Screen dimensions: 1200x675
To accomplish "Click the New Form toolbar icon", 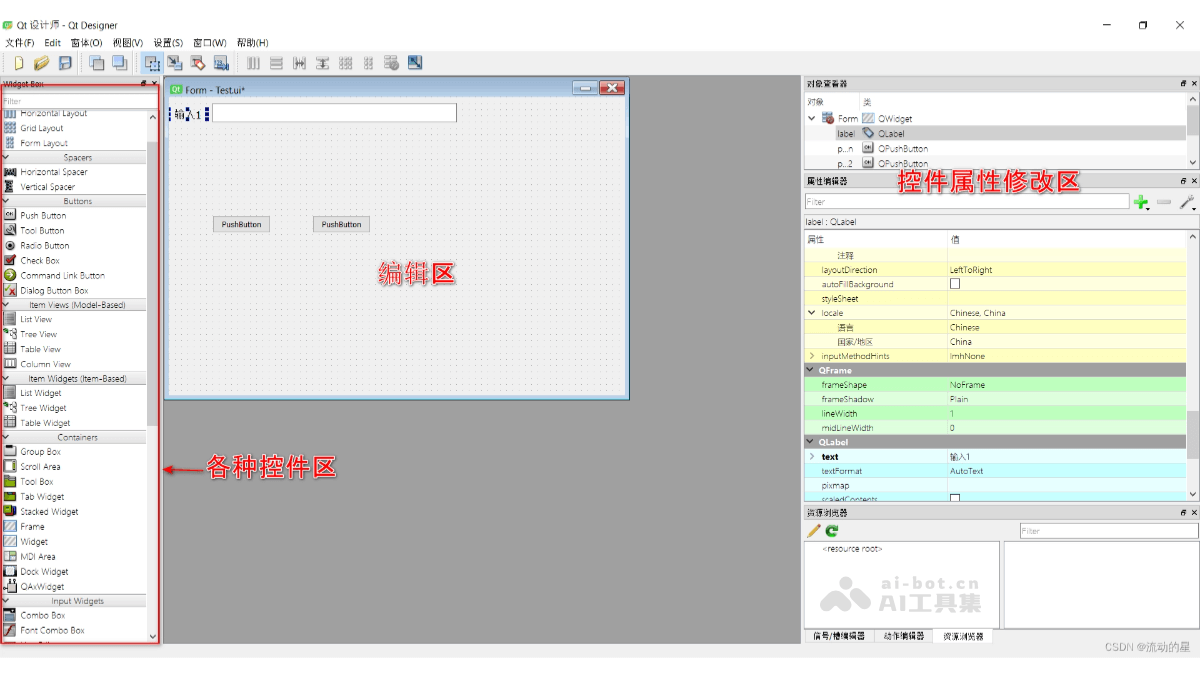I will [18, 63].
